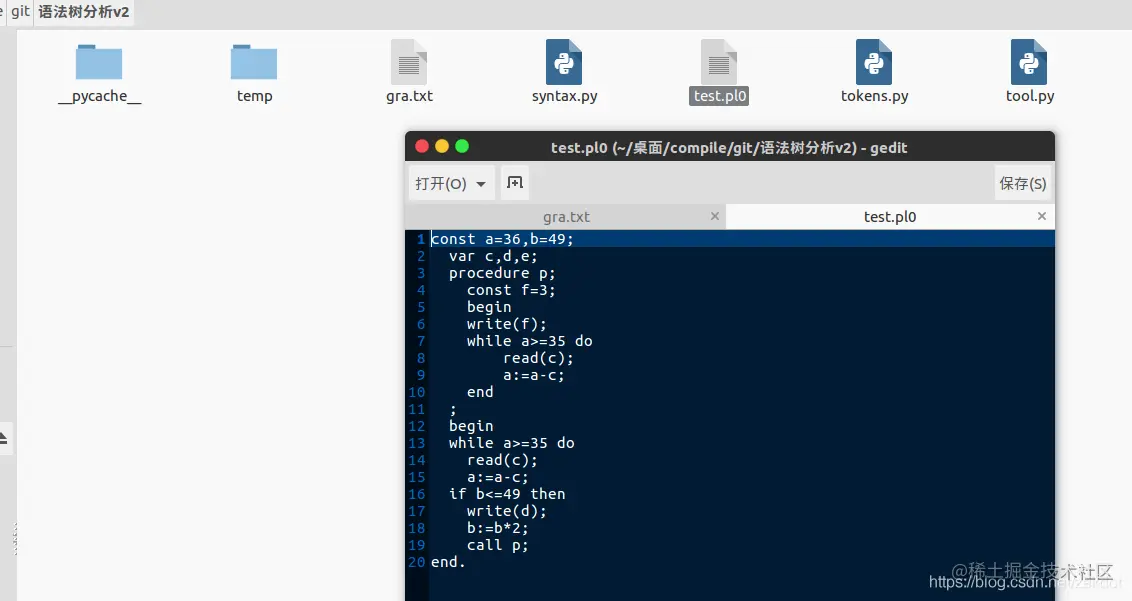Click line 'call p;' in editor
The image size is (1132, 601).
point(497,545)
